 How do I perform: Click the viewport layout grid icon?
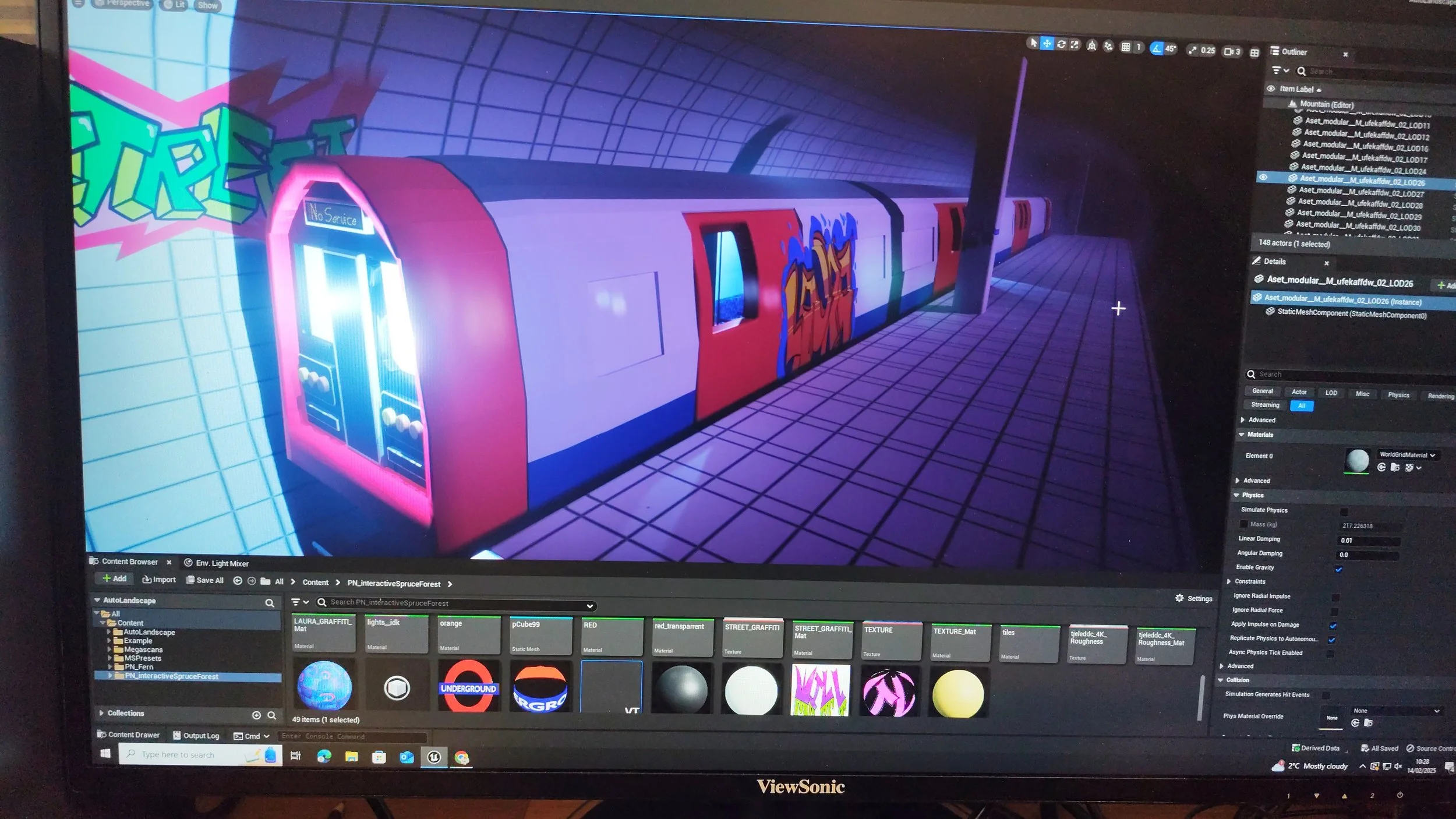coord(1254,53)
